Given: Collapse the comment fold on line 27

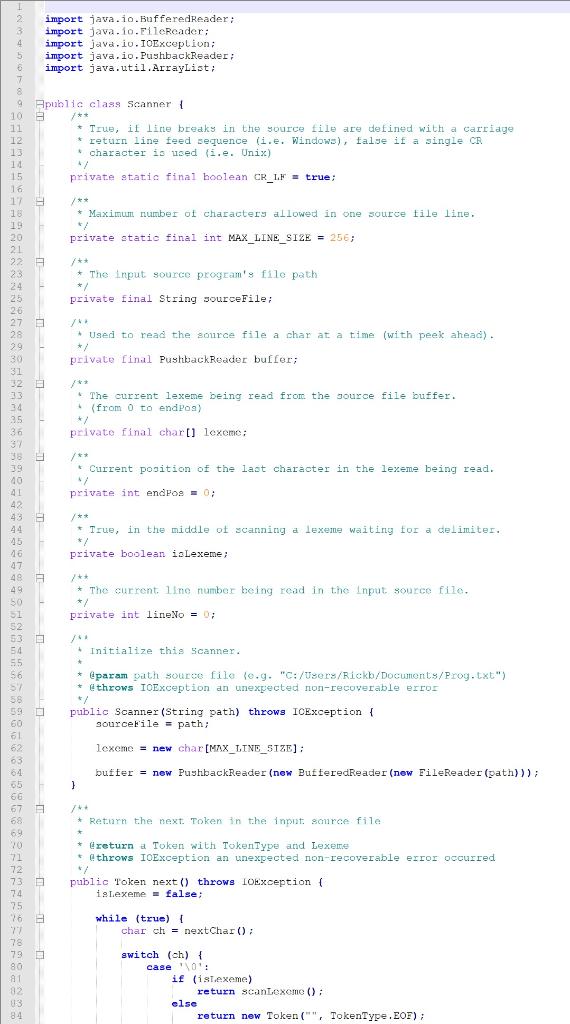Looking at the screenshot, I should tap(39, 323).
